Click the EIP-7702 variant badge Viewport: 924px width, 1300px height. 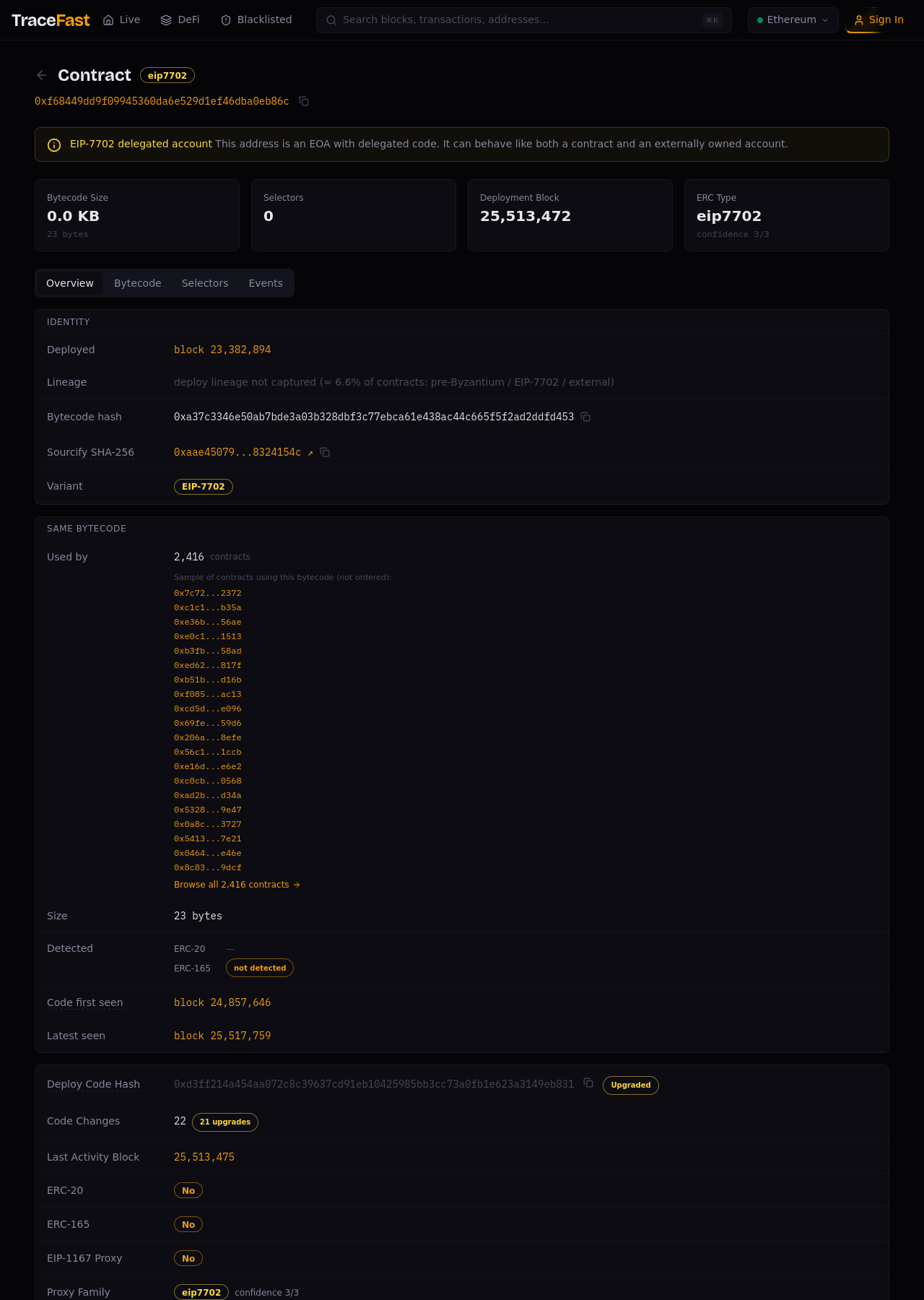[x=204, y=487]
